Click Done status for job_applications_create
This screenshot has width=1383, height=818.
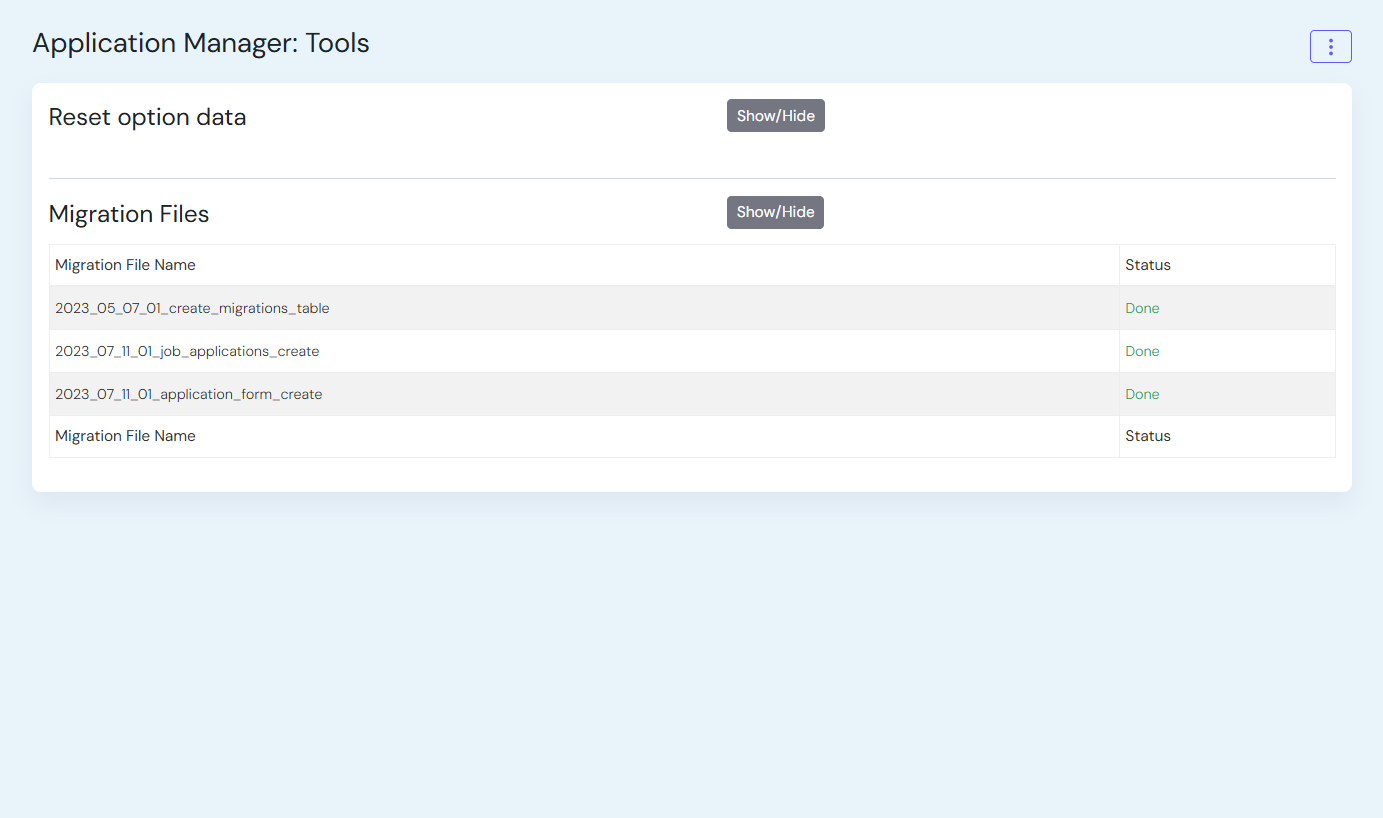tap(1142, 351)
